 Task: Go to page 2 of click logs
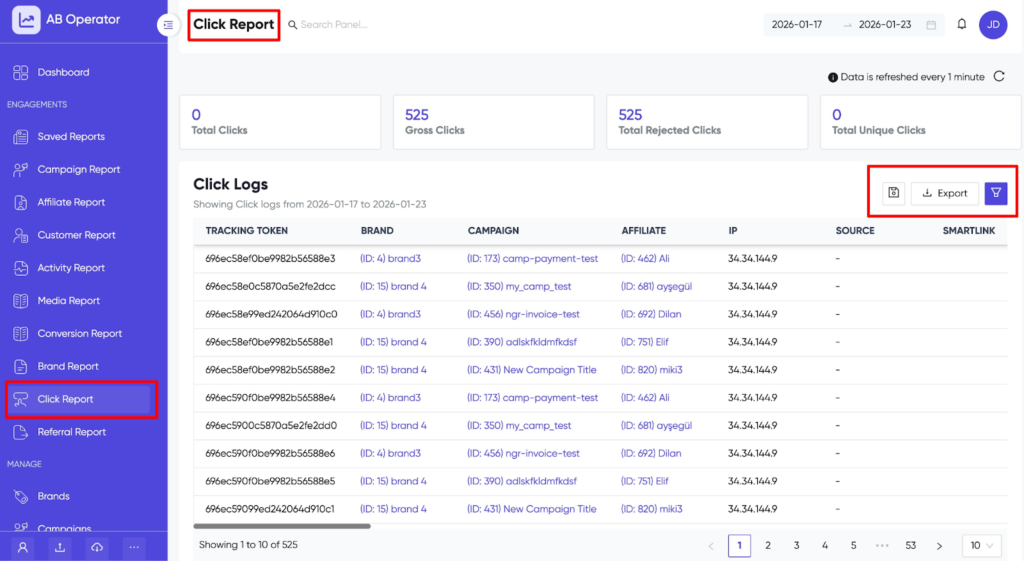tap(768, 545)
